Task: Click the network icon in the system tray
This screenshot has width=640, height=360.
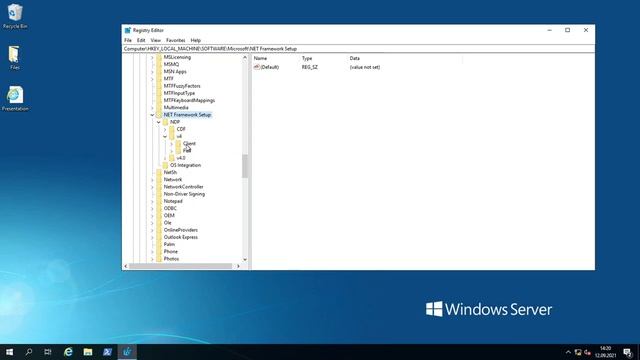Action: tap(578, 352)
